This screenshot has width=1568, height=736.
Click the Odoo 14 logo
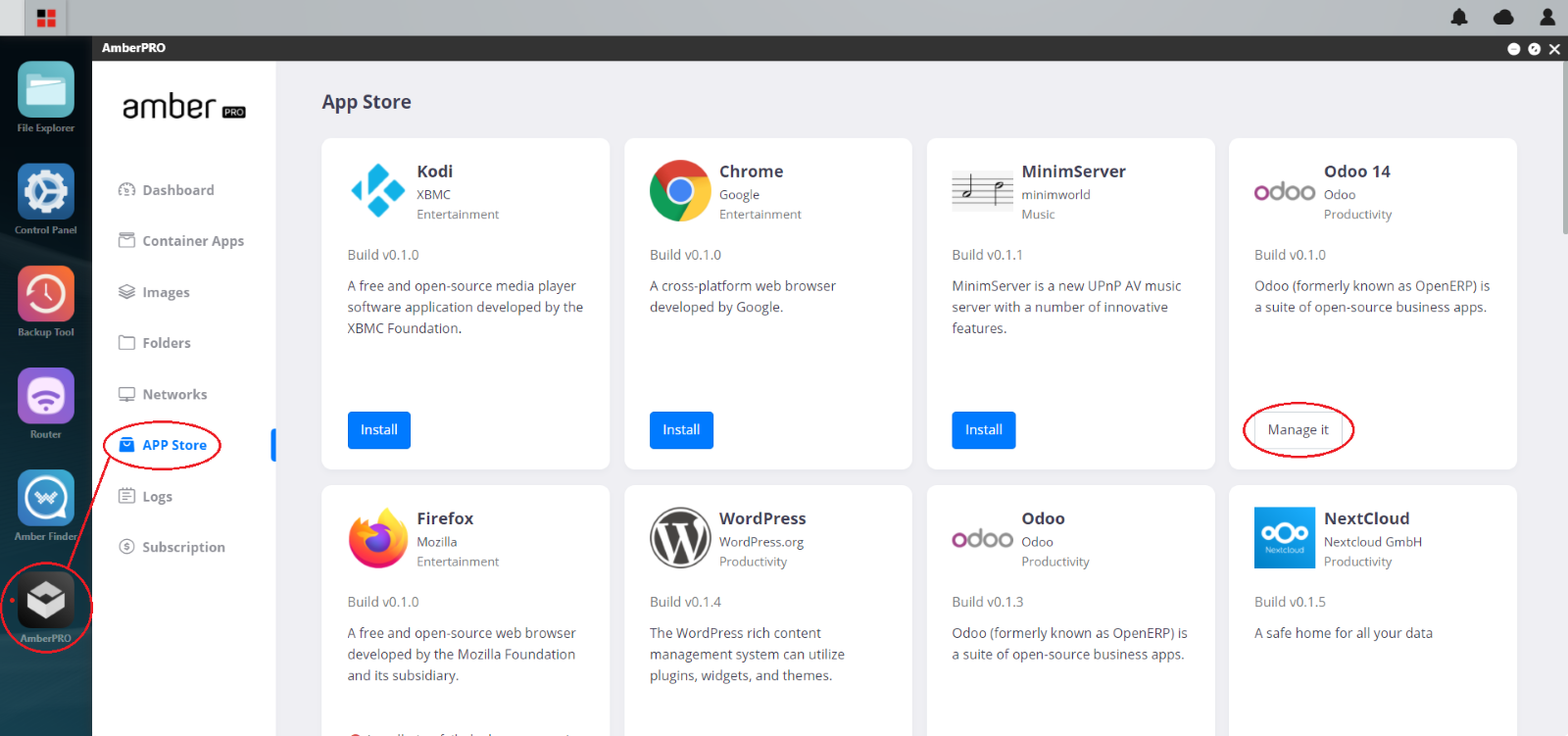coord(1285,191)
